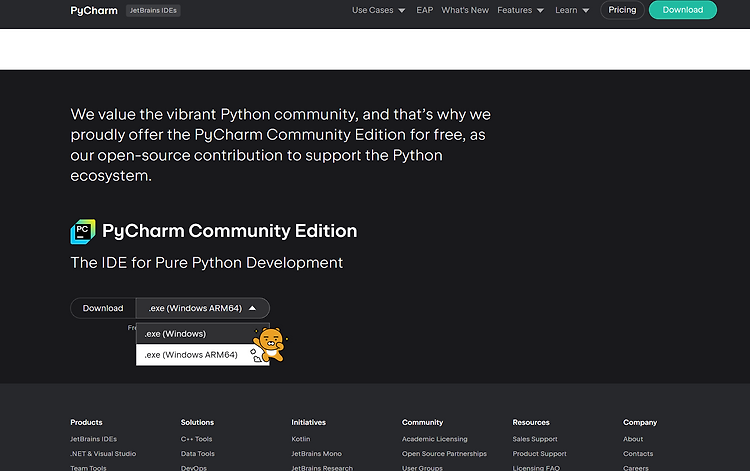Viewport: 750px width, 471px height.
Task: Collapse the .exe (Windows ARM64) installer selector
Action: click(203, 308)
